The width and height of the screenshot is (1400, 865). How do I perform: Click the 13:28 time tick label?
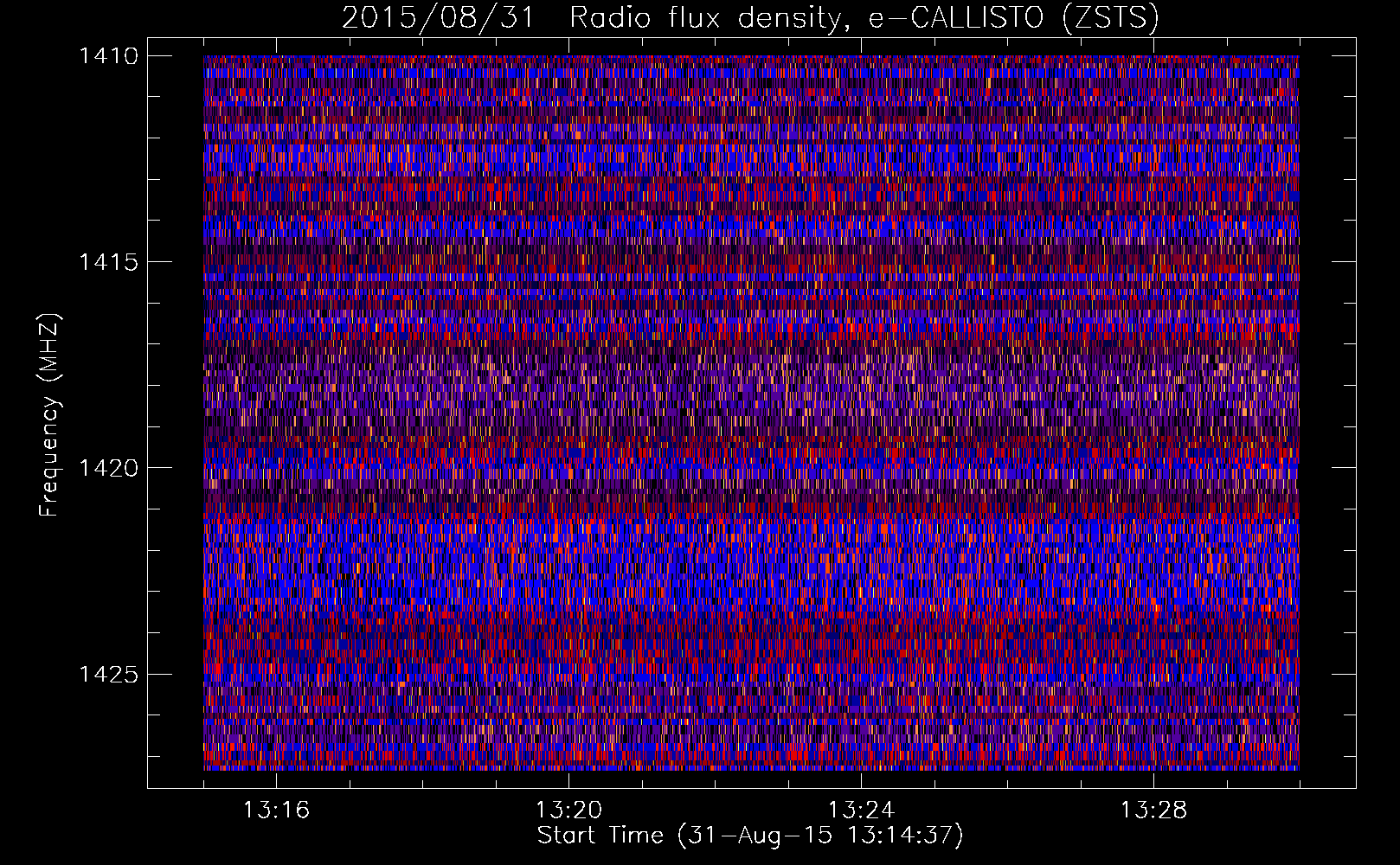point(1153,811)
